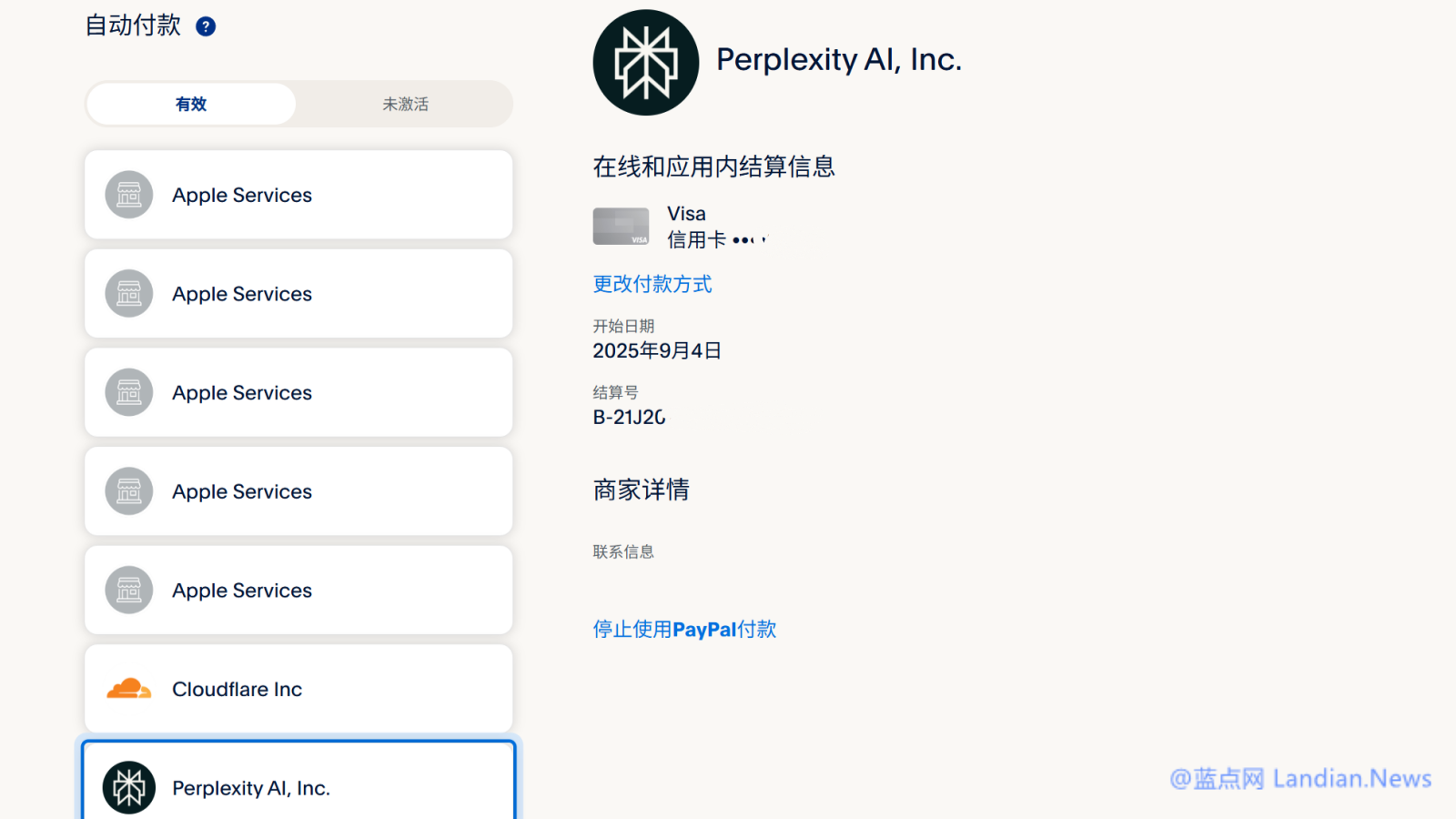The width and height of the screenshot is (1456, 819).
Task: Click 停止使用PayPal付款 link
Action: 684,629
